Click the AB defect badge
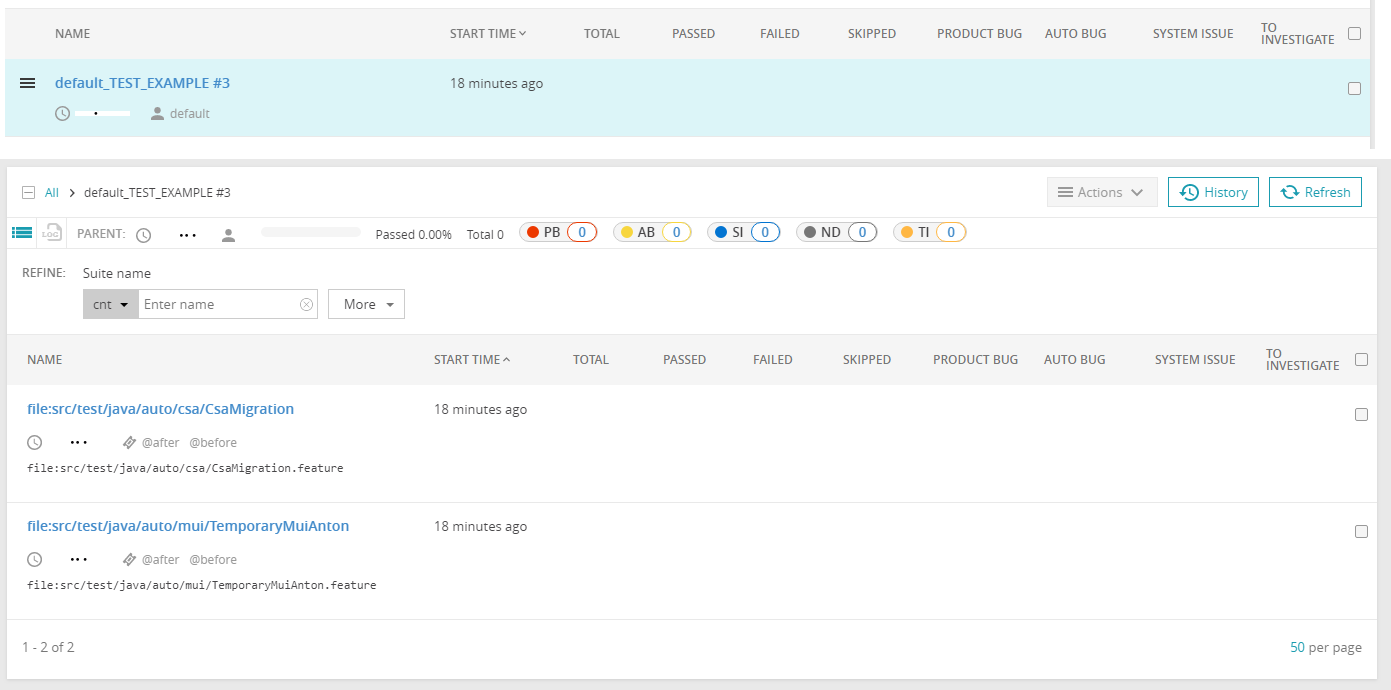 (652, 232)
